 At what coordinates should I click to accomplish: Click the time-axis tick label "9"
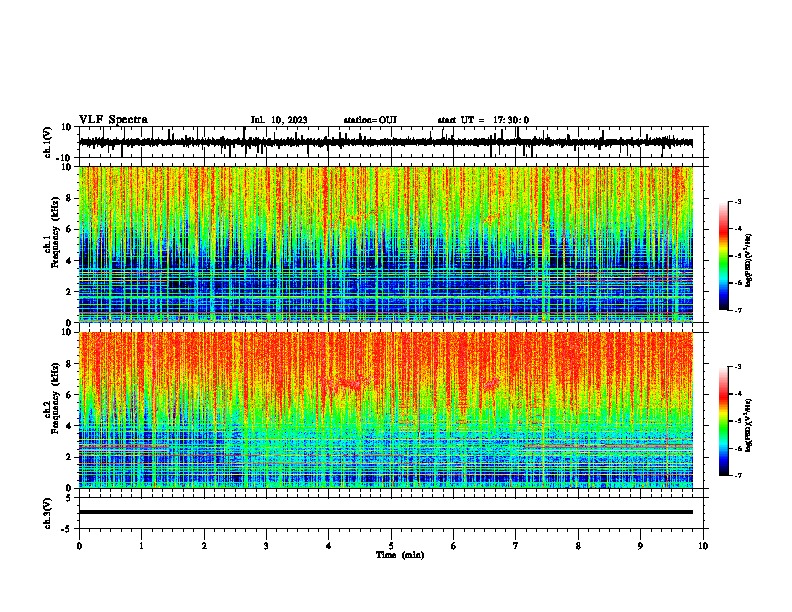pyautogui.click(x=640, y=546)
